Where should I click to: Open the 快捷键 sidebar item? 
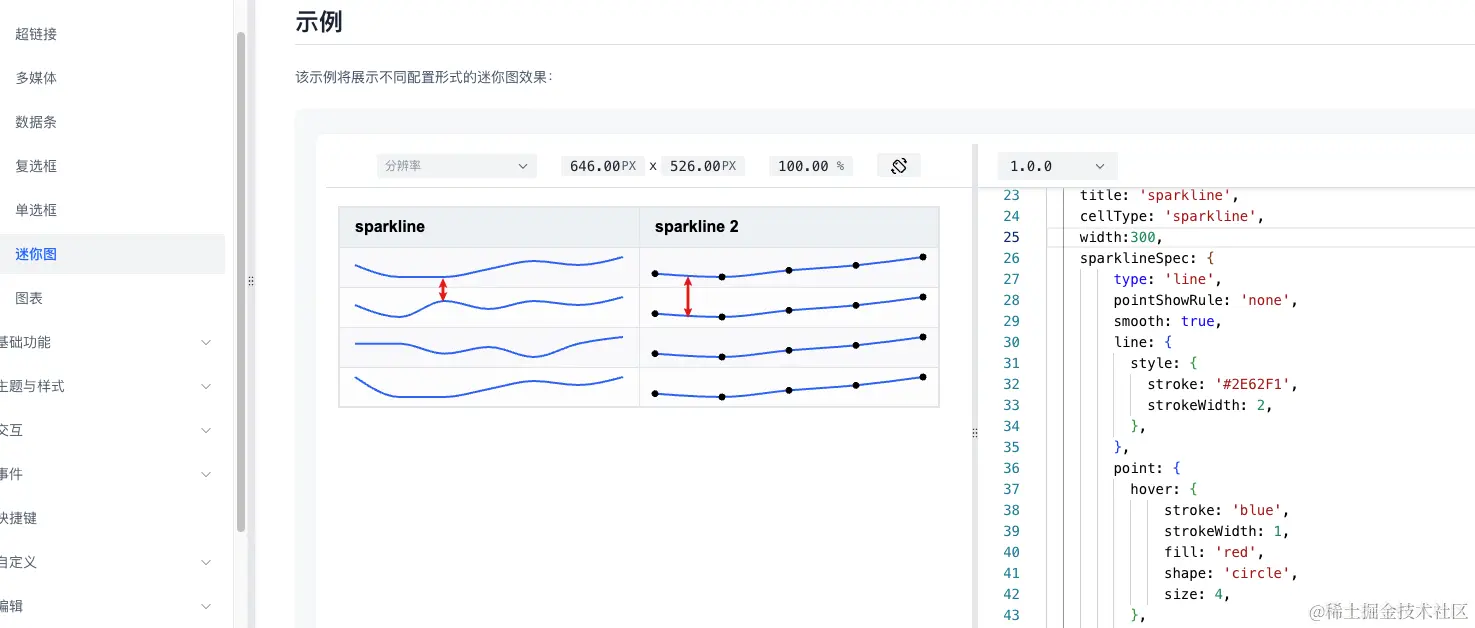click(20, 518)
